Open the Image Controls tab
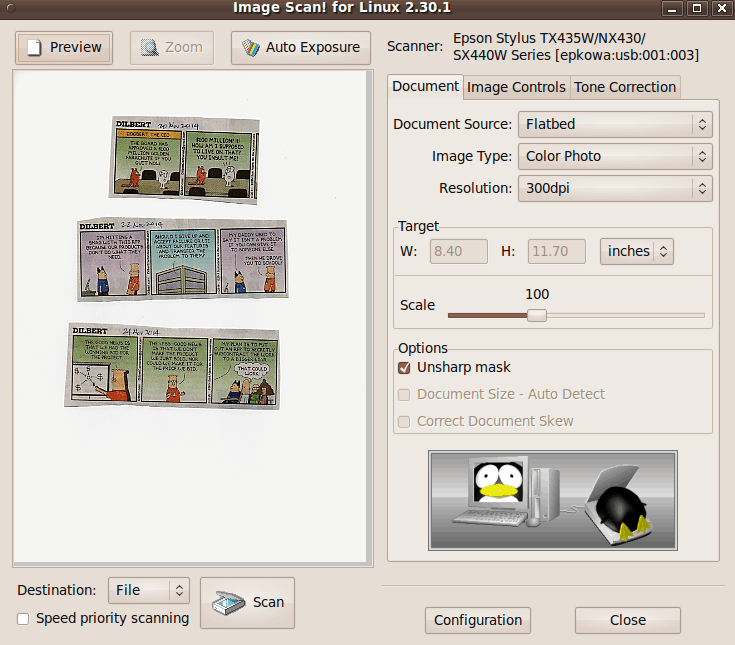 click(516, 87)
